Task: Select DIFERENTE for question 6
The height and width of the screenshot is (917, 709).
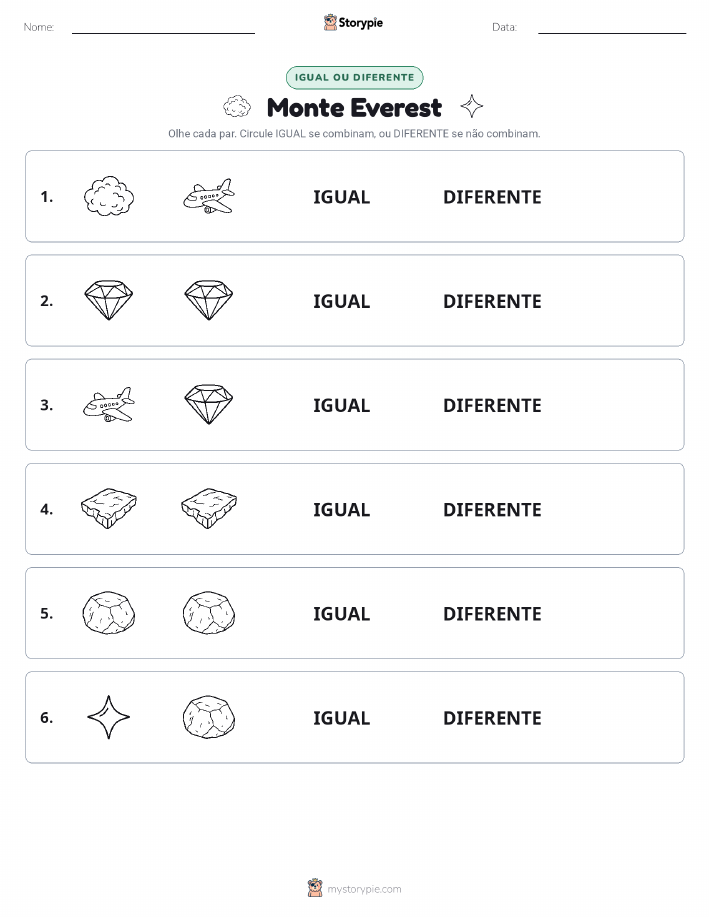Action: click(x=492, y=718)
